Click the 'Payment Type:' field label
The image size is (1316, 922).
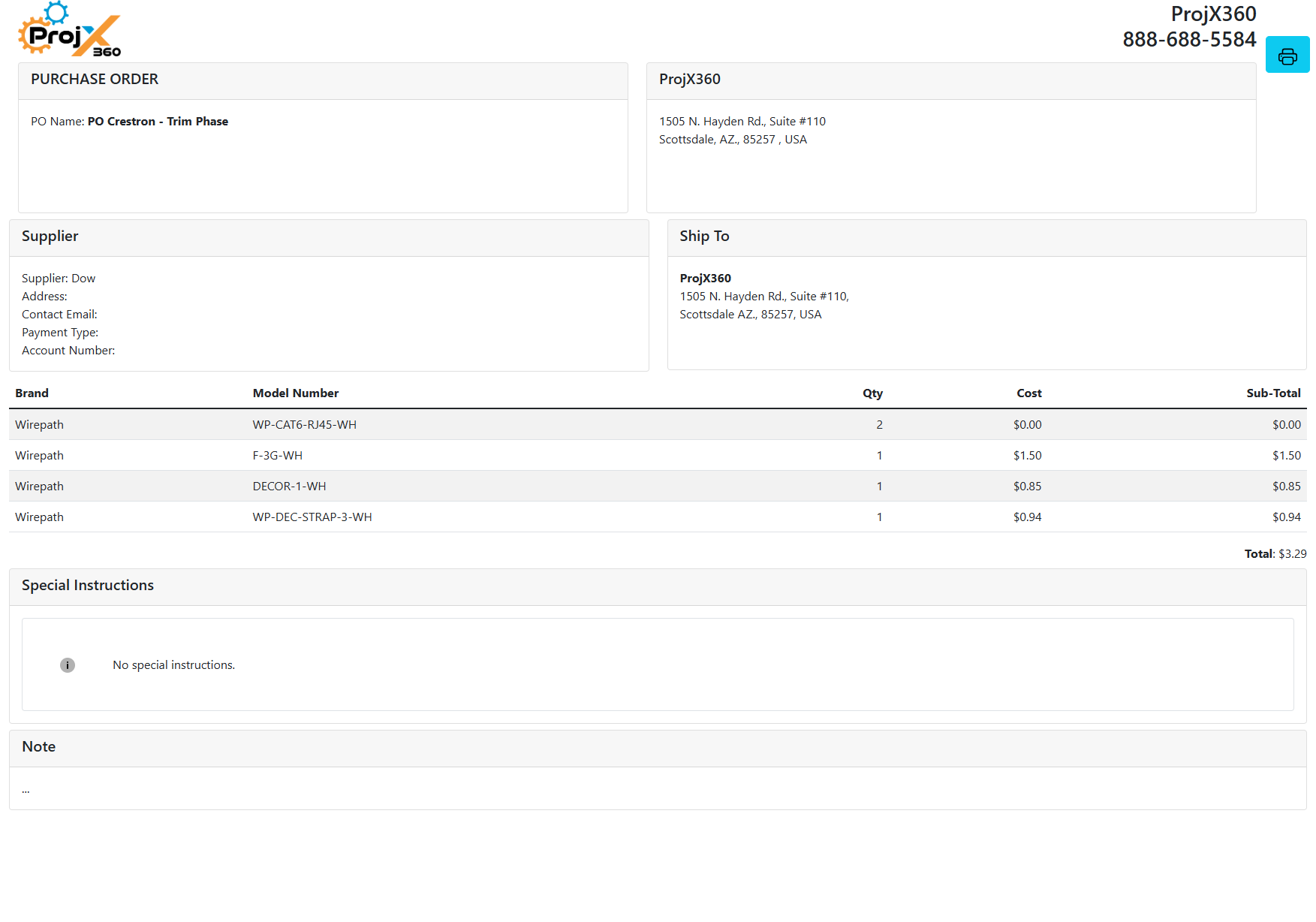point(60,333)
